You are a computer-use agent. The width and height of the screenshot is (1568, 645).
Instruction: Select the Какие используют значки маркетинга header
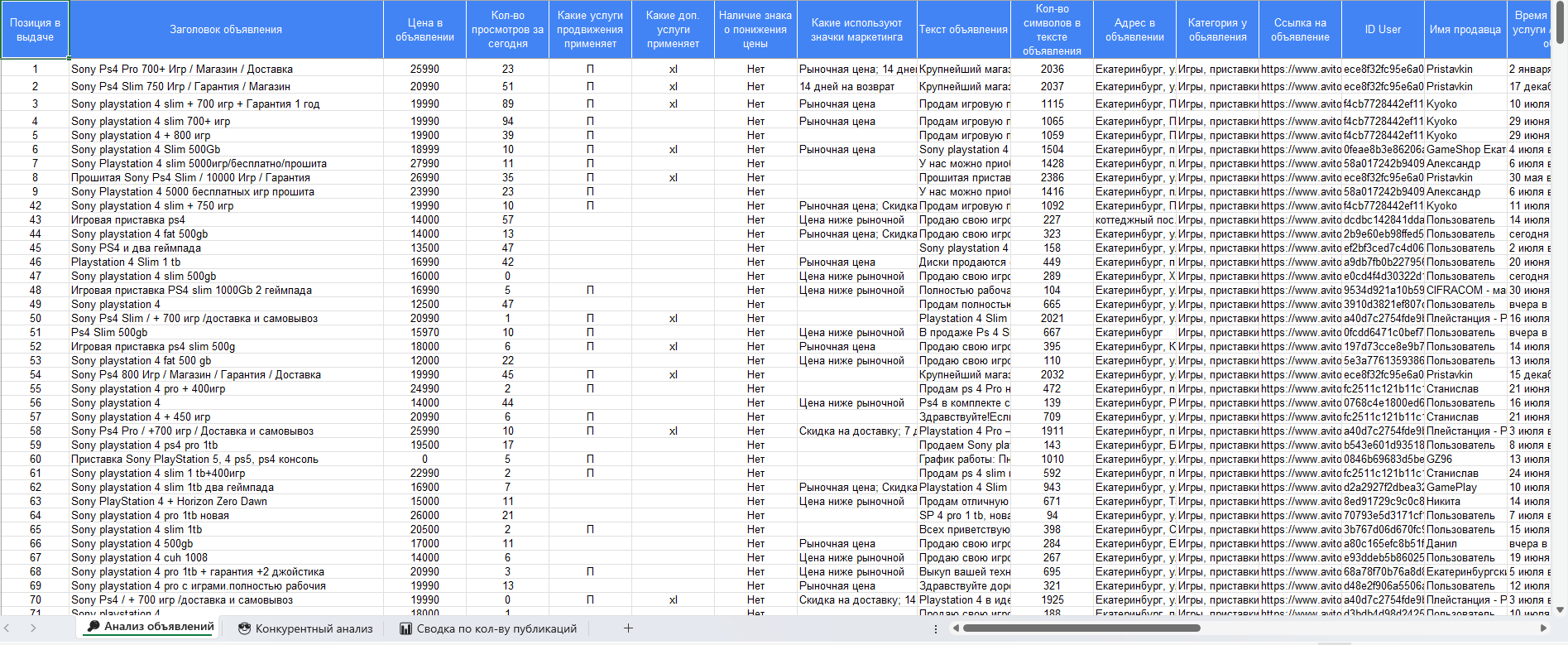(x=856, y=30)
